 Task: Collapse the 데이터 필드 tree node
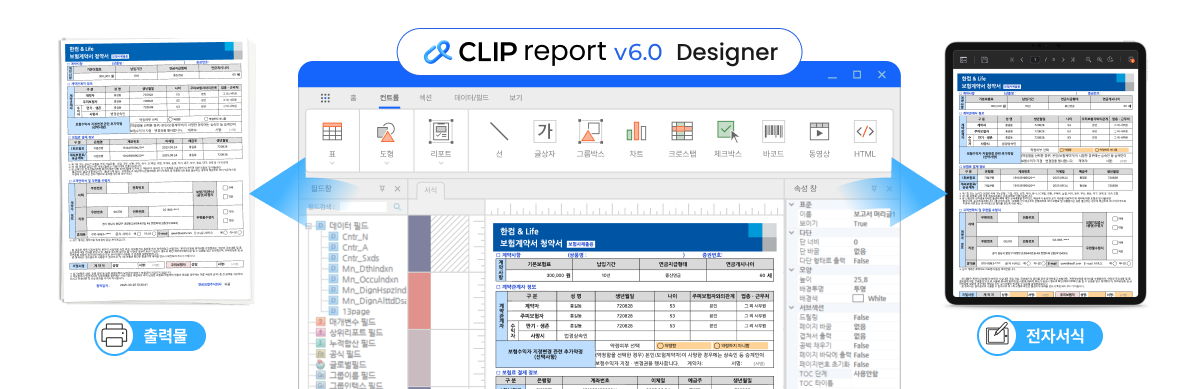pos(310,226)
